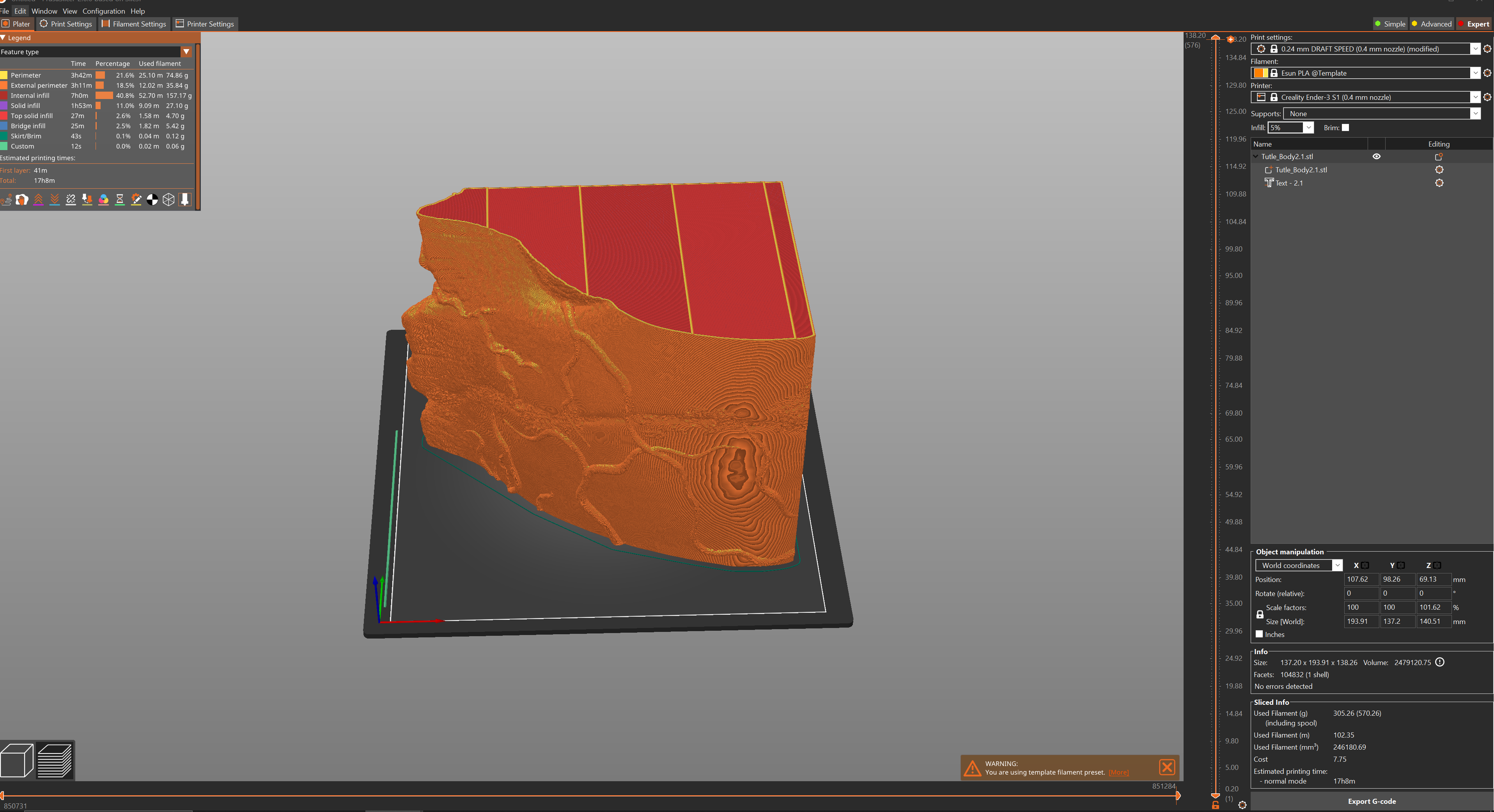The width and height of the screenshot is (1494, 812).
Task: Switch to layers preview view button
Action: (x=55, y=760)
